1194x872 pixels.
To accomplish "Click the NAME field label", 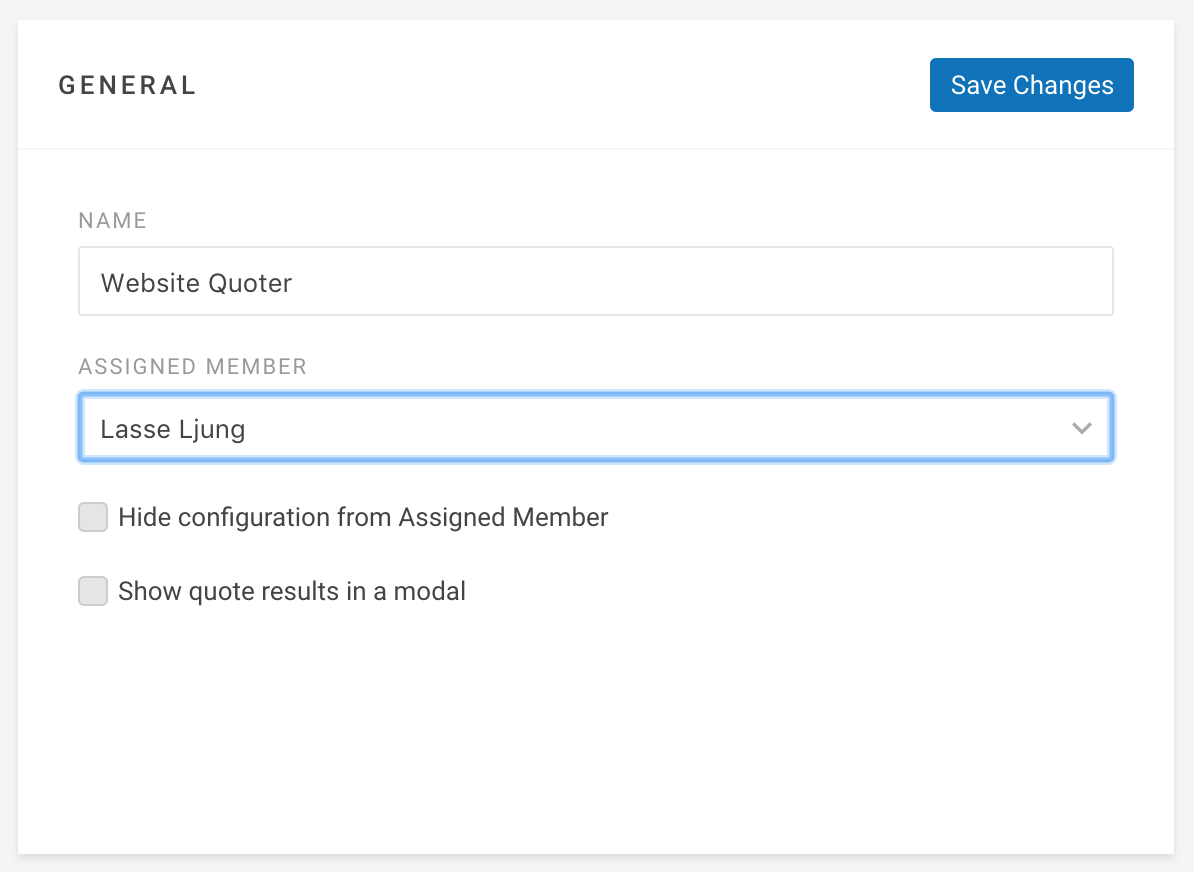I will coord(113,221).
